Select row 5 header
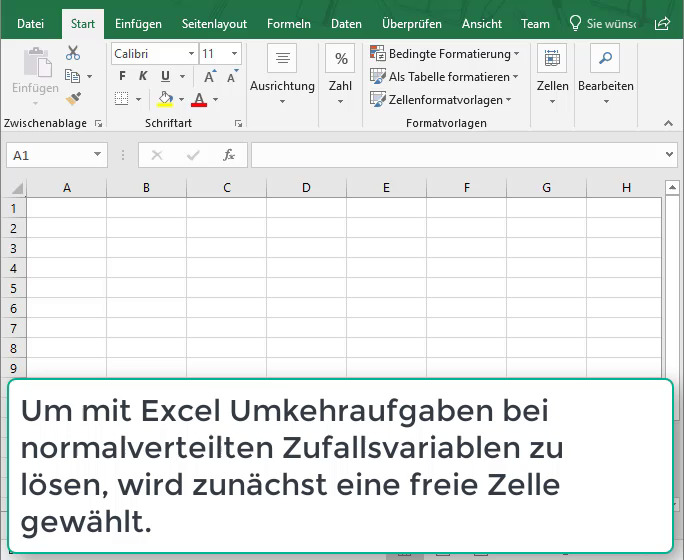This screenshot has width=684, height=560. tap(14, 289)
